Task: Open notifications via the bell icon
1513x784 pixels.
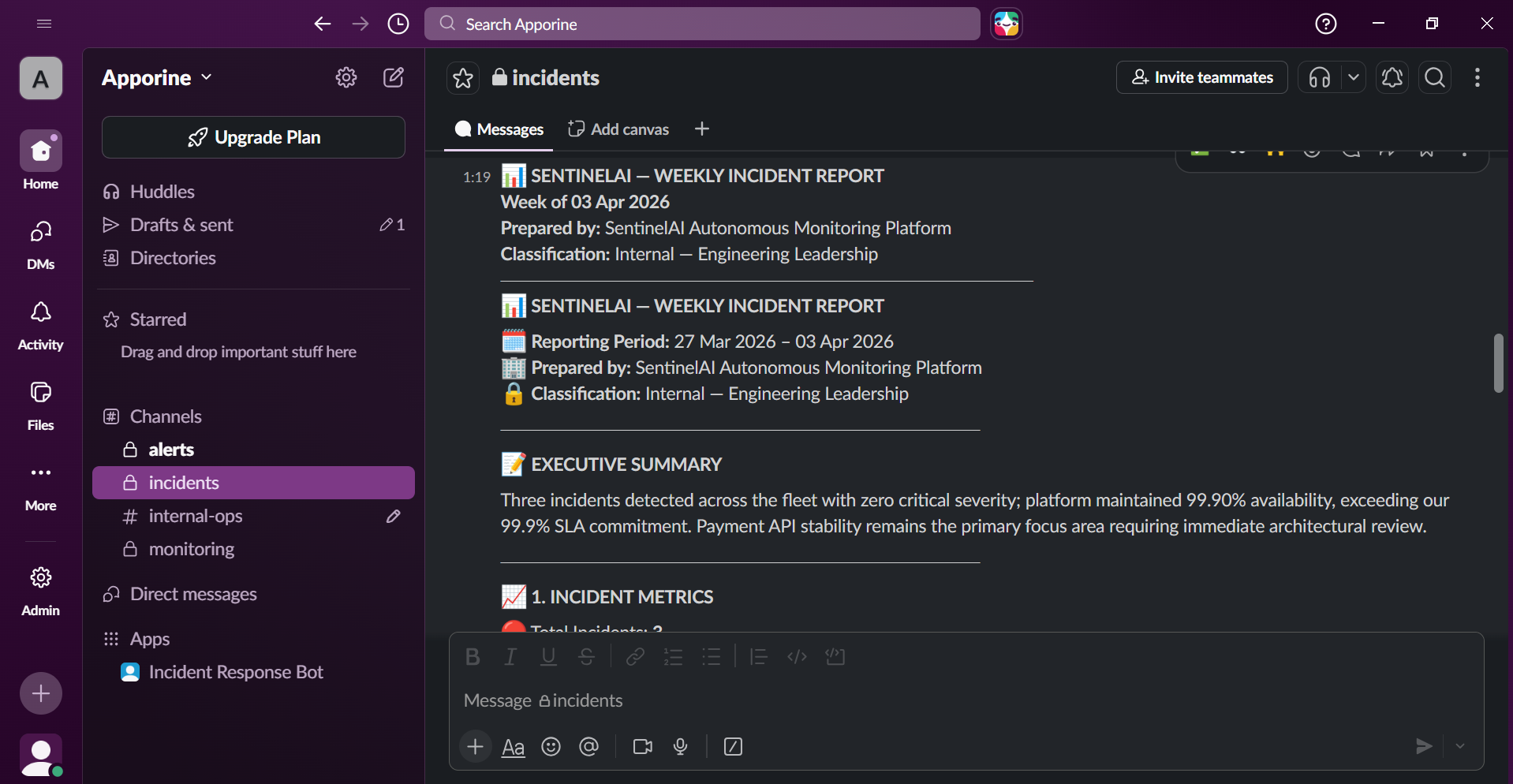Action: [x=1392, y=77]
